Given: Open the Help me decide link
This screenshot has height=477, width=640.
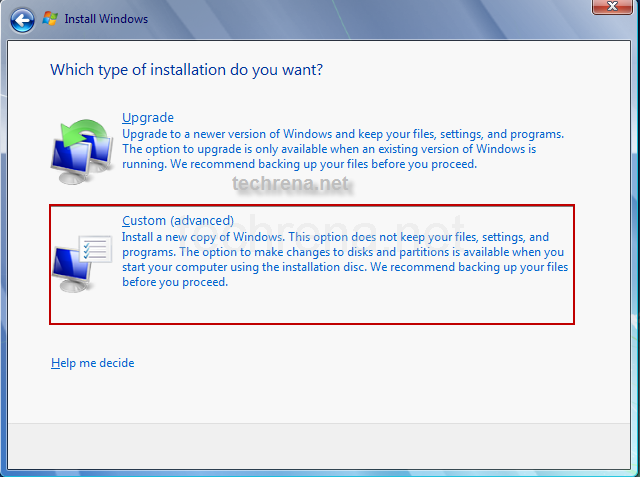Looking at the screenshot, I should click(93, 363).
